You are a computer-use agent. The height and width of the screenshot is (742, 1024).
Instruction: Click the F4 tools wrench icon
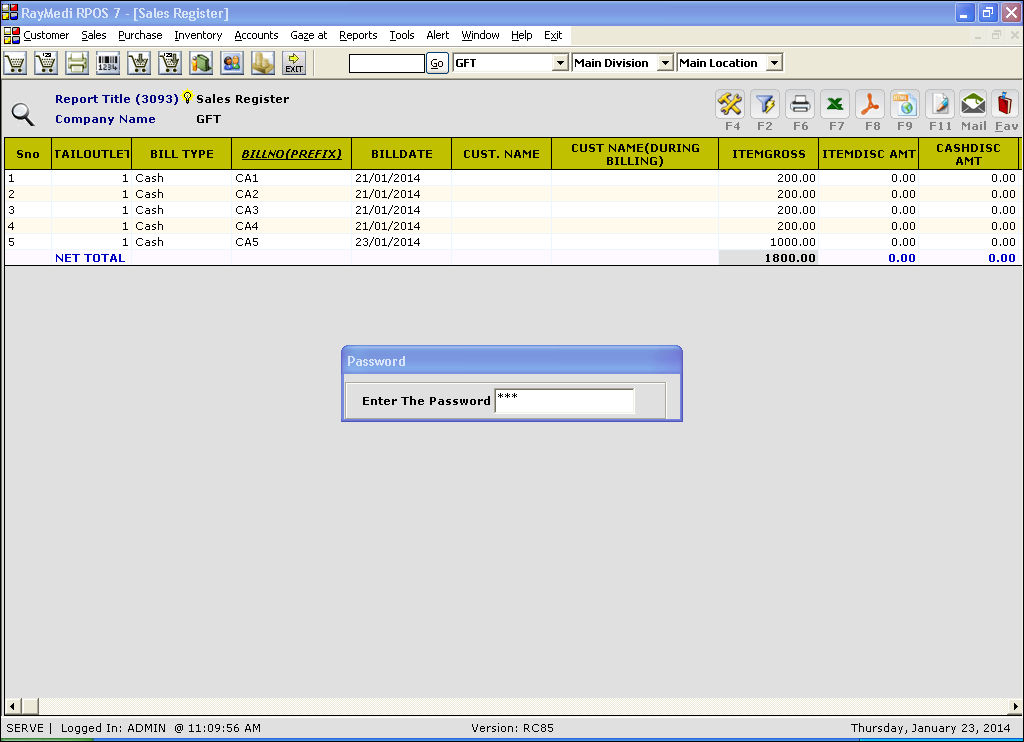point(730,104)
